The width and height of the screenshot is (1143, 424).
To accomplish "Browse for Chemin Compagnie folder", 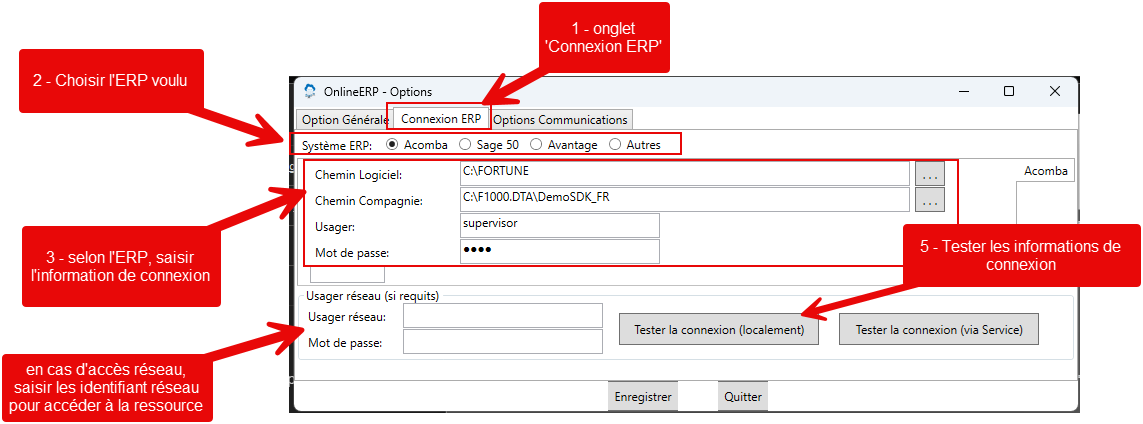I will click(929, 200).
